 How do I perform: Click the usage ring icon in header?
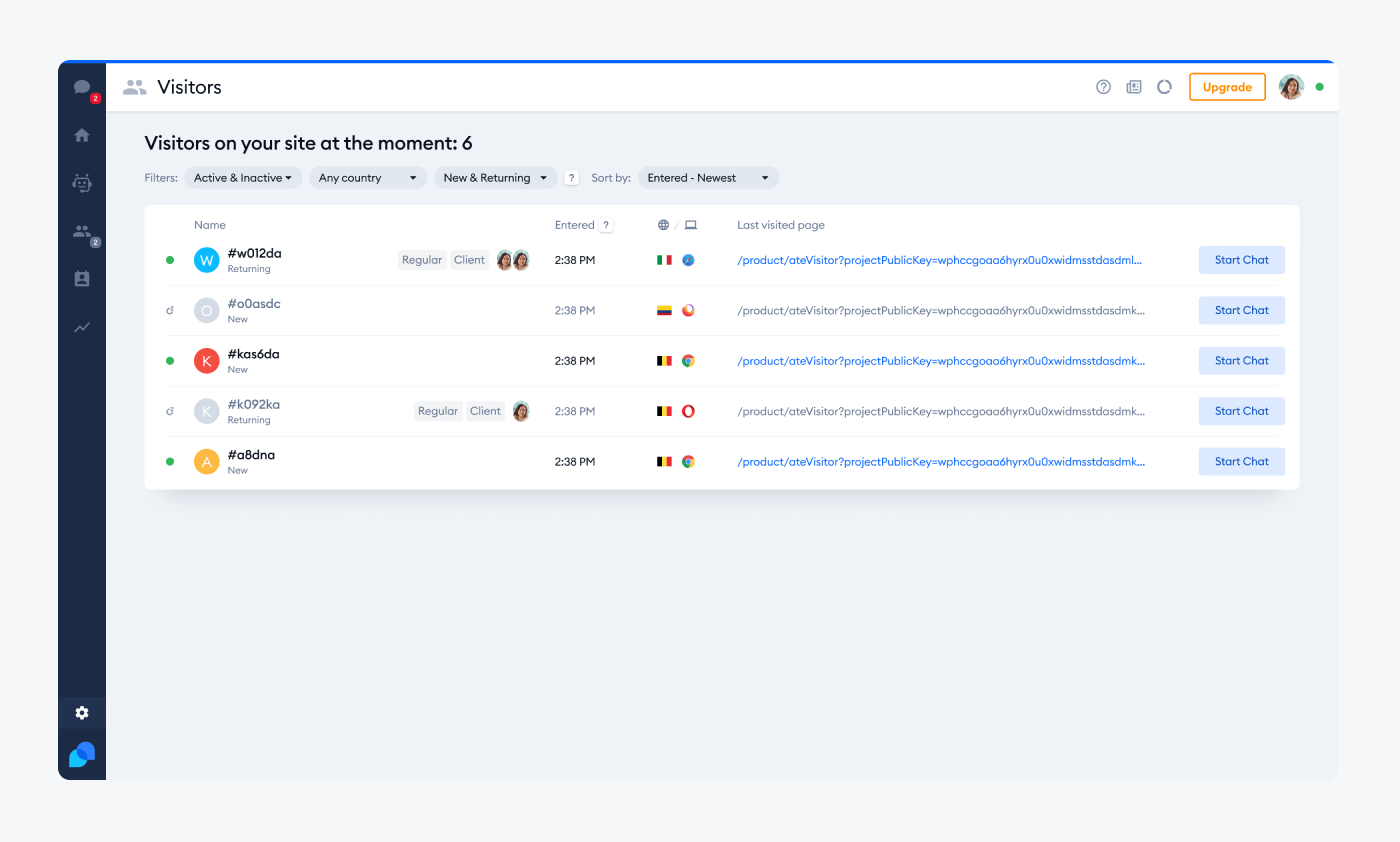pos(1164,87)
